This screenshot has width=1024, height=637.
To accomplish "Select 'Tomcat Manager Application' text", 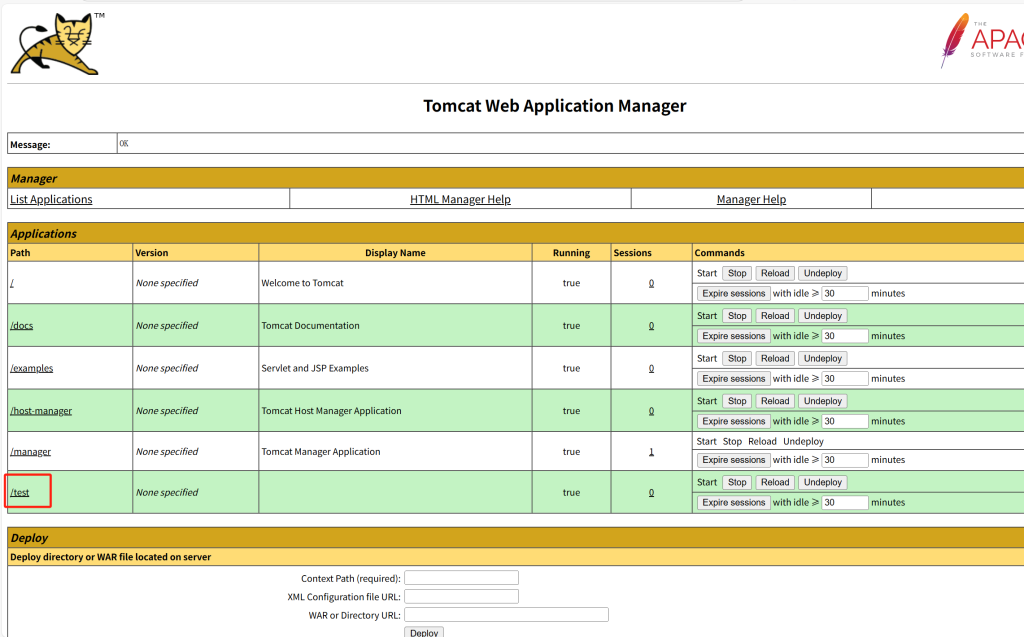I will click(321, 451).
